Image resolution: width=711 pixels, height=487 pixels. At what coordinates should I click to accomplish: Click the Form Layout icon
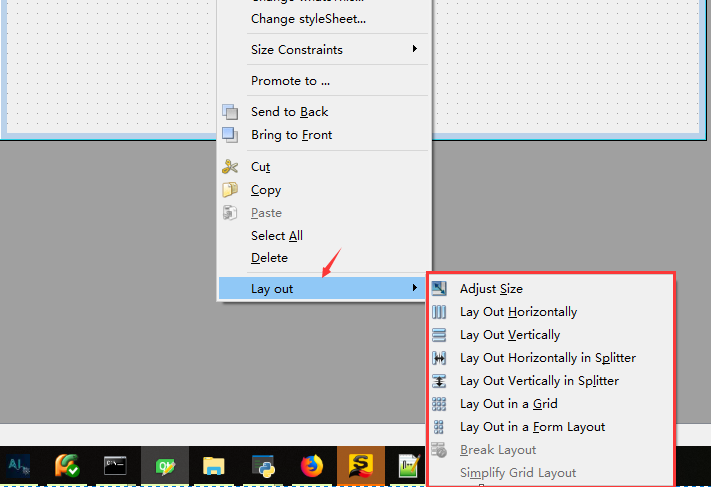point(439,427)
